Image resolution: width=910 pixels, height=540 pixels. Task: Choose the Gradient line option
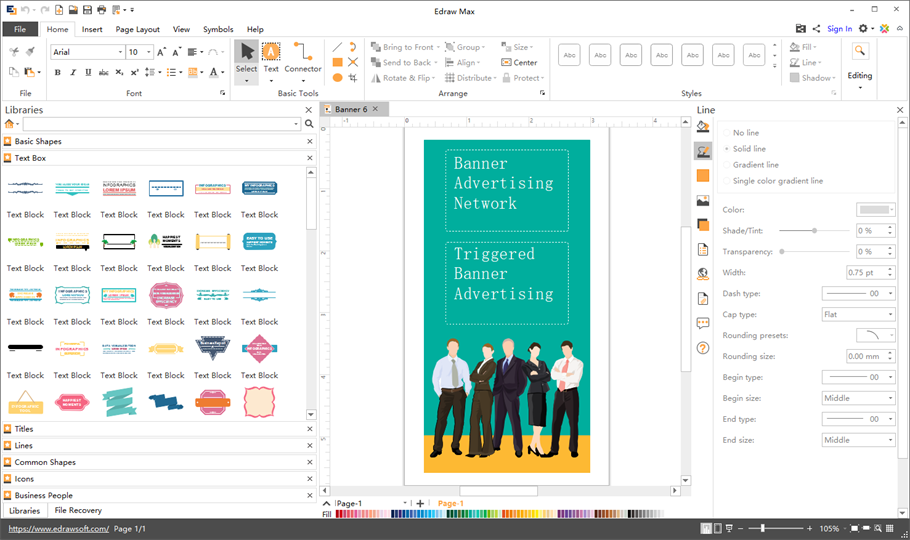[727, 165]
